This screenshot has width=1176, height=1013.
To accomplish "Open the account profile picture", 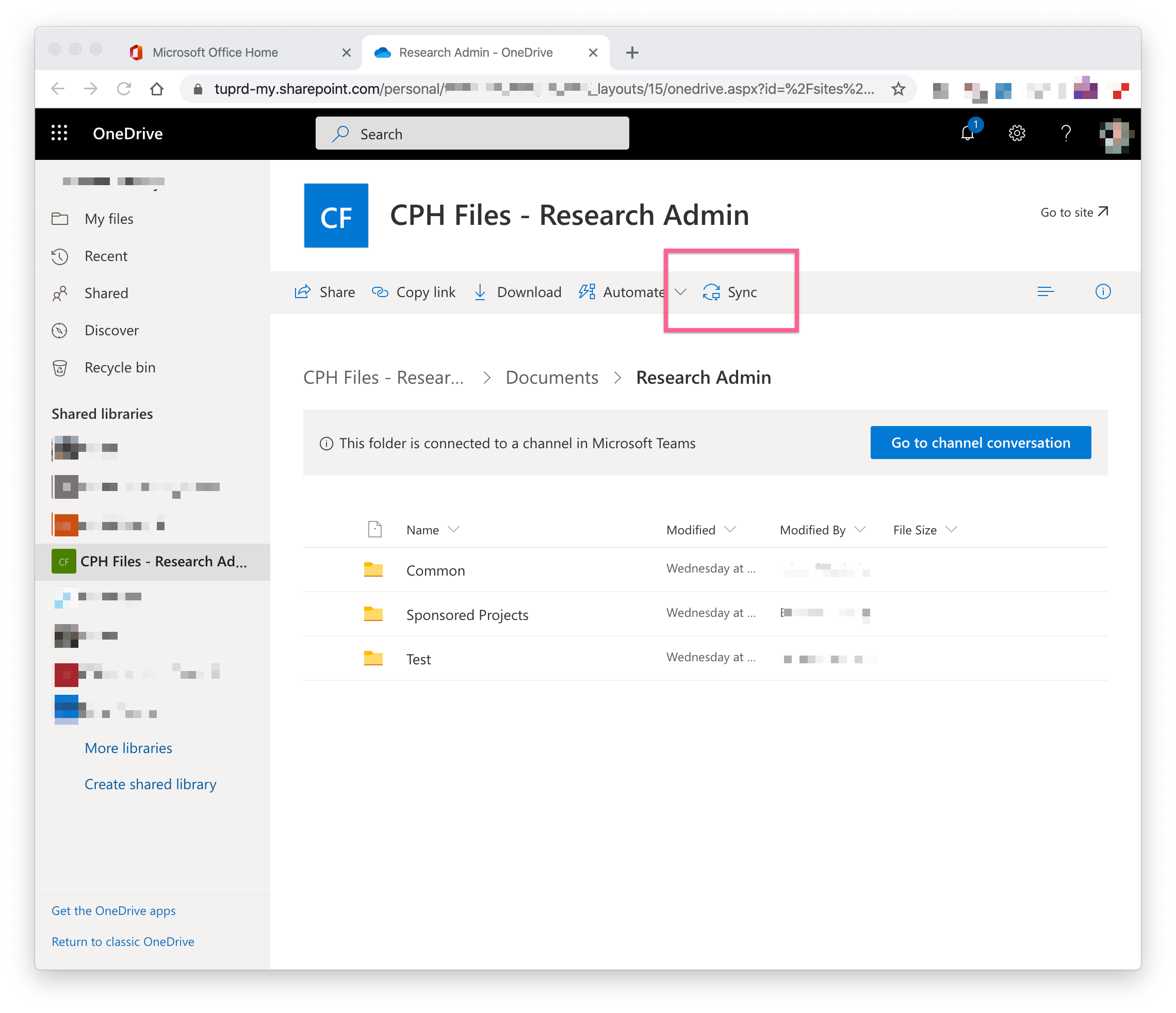I will click(x=1116, y=135).
